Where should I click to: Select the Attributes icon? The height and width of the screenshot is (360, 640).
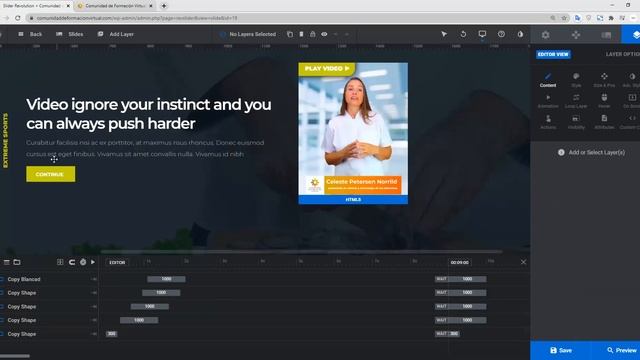(604, 122)
